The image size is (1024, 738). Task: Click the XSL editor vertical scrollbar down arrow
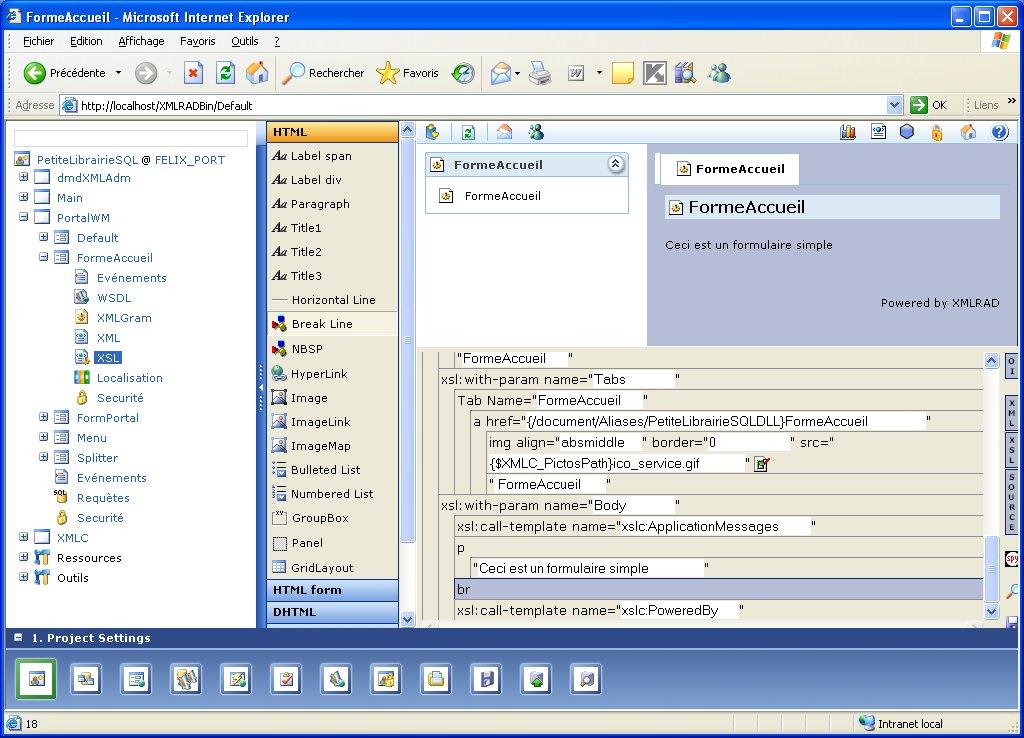click(x=992, y=611)
